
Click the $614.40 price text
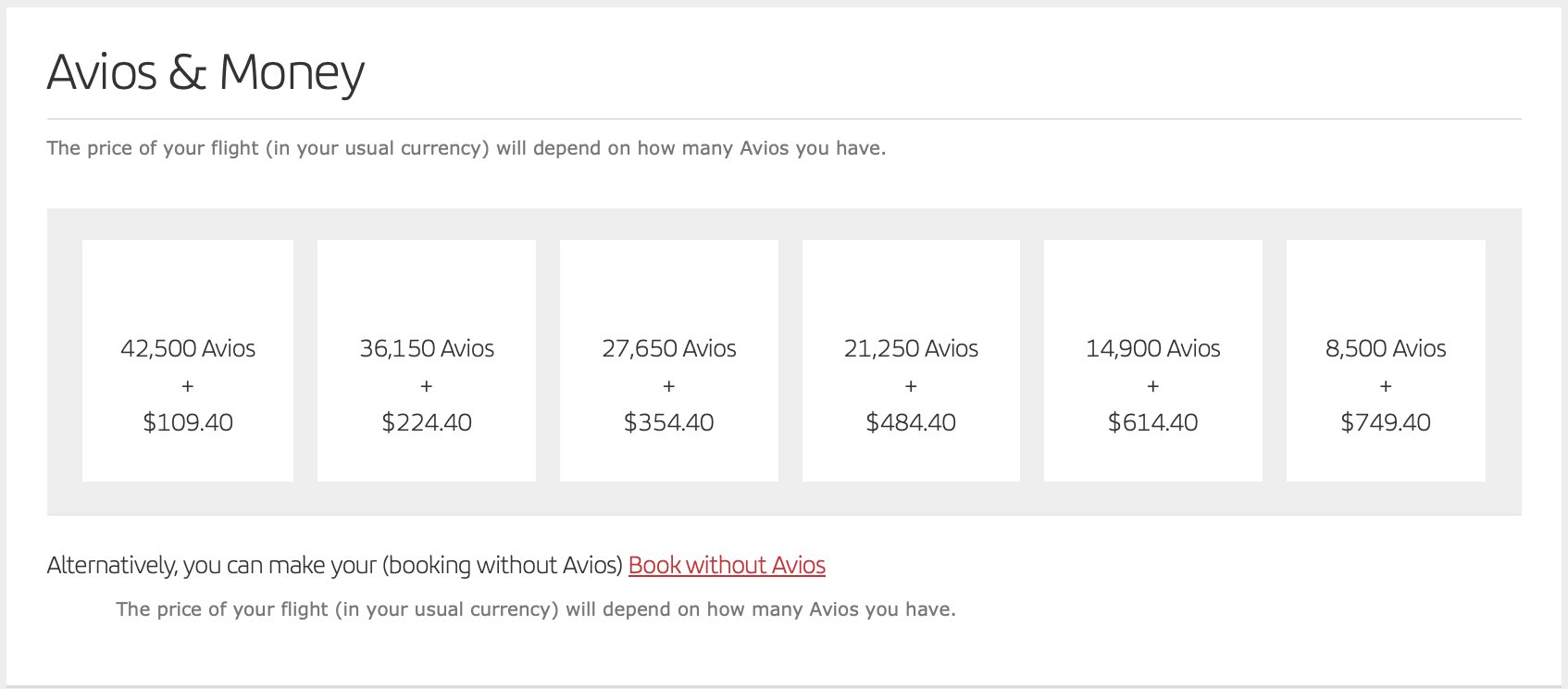point(1153,422)
